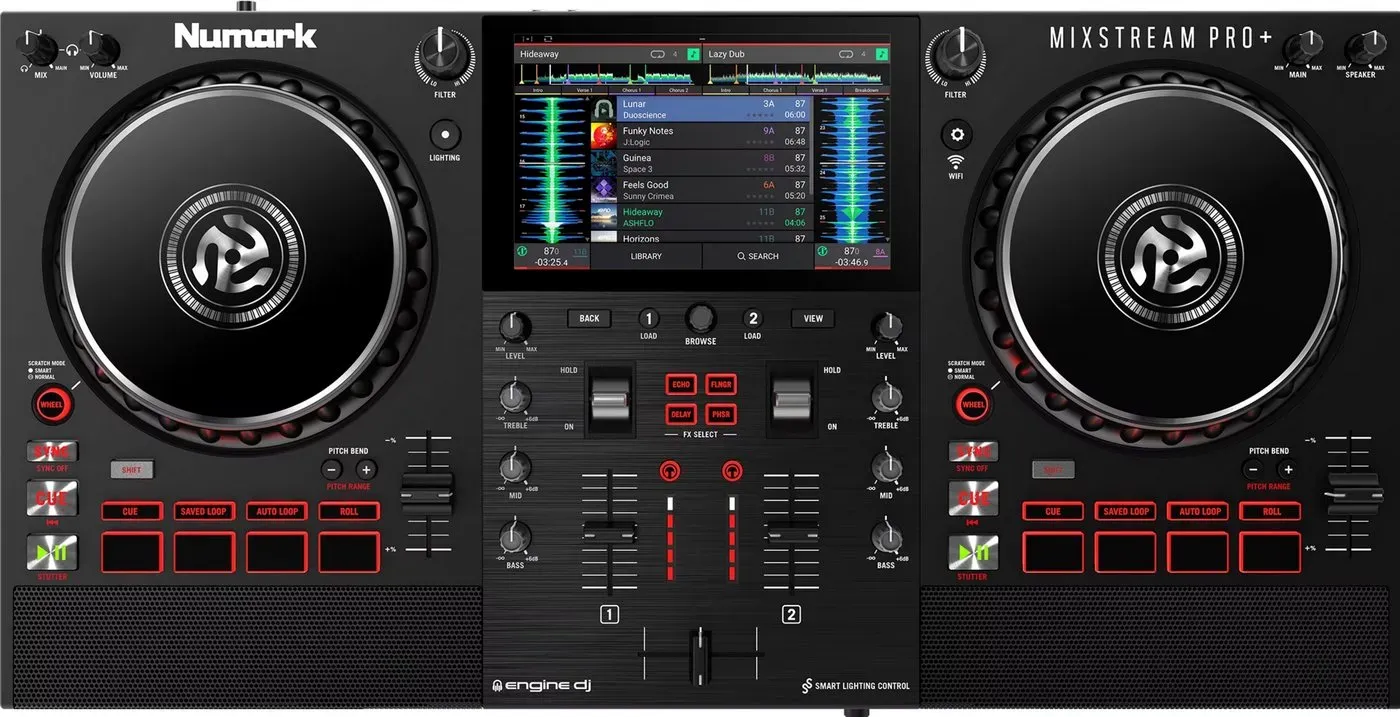1400x717 pixels.
Task: Toggle deck 1 WHEEL scratch mode button
Action: point(52,405)
